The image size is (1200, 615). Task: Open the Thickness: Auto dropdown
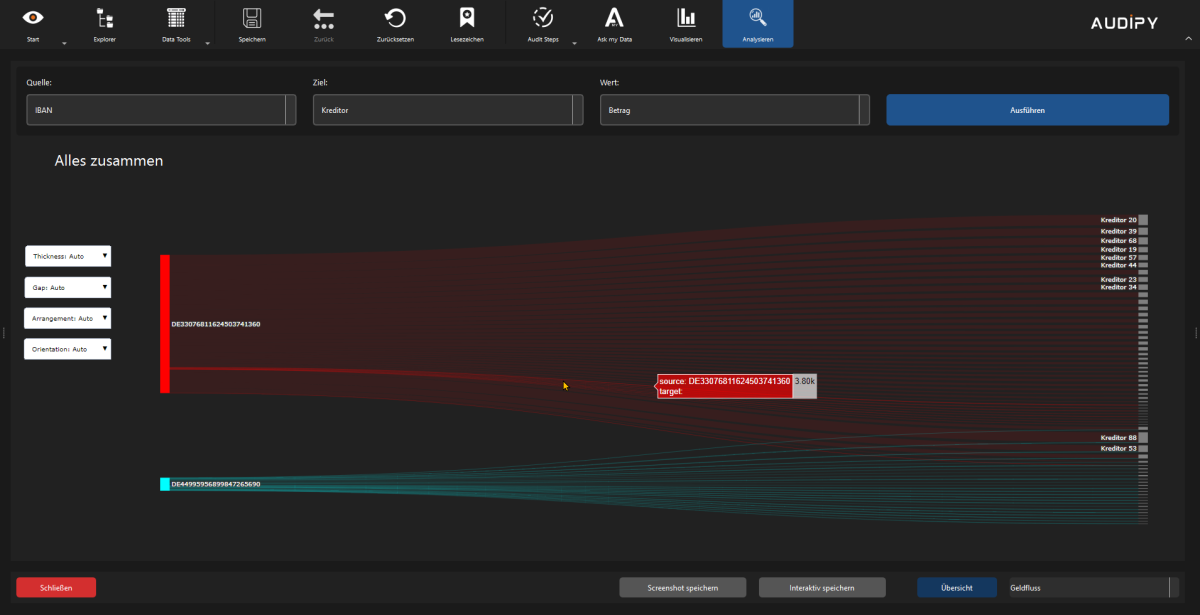(68, 257)
